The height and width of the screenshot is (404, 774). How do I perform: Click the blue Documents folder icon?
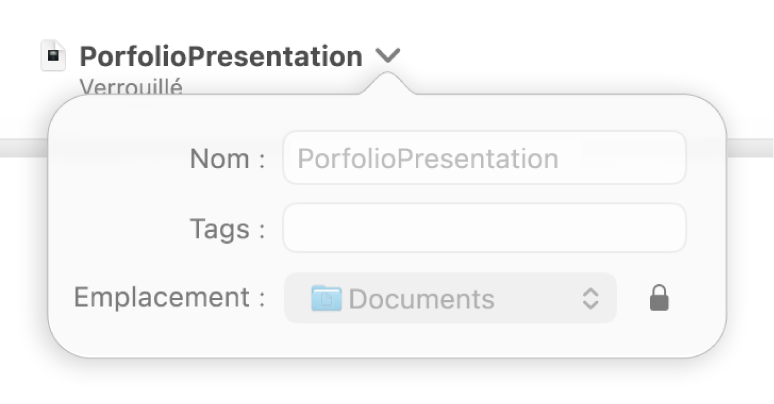[326, 298]
